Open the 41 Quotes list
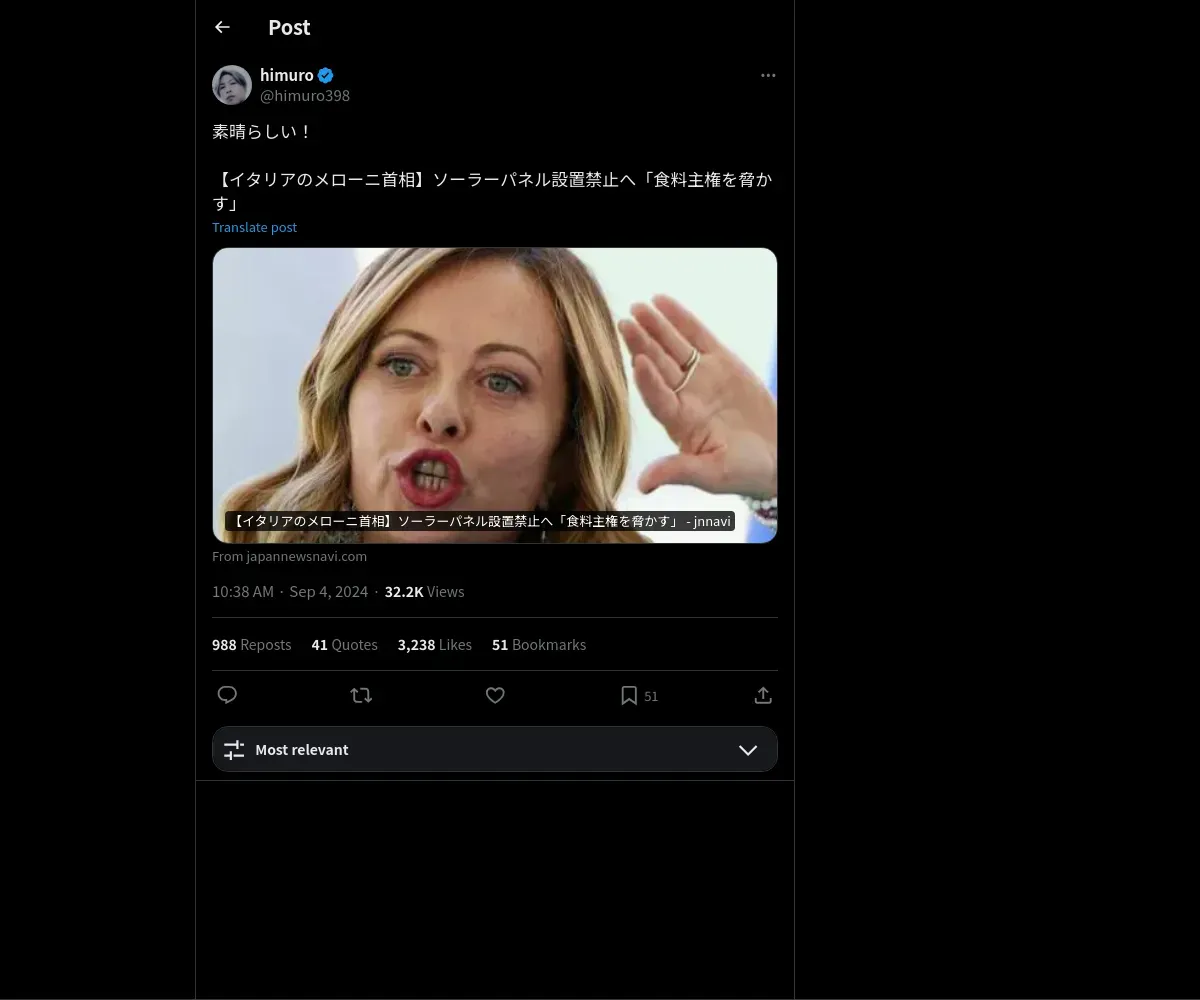 344,645
